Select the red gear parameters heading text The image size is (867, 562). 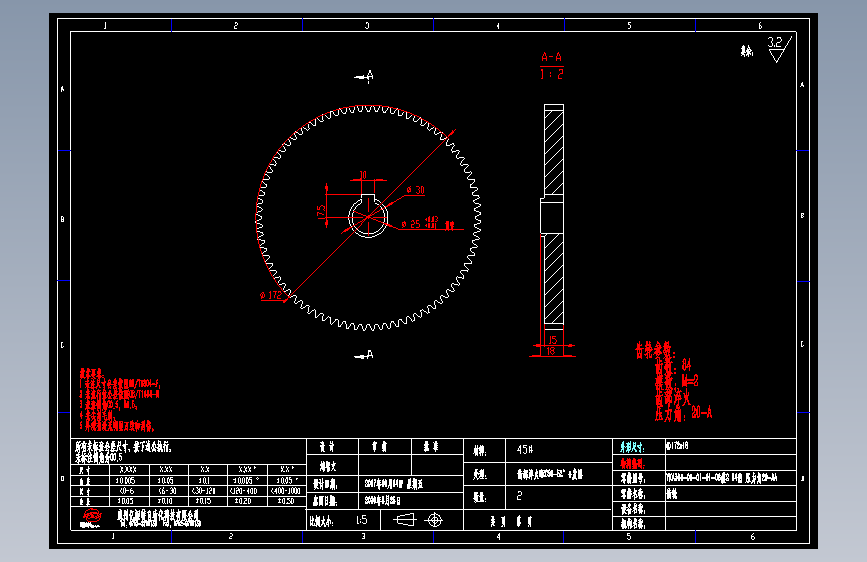[x=655, y=350]
